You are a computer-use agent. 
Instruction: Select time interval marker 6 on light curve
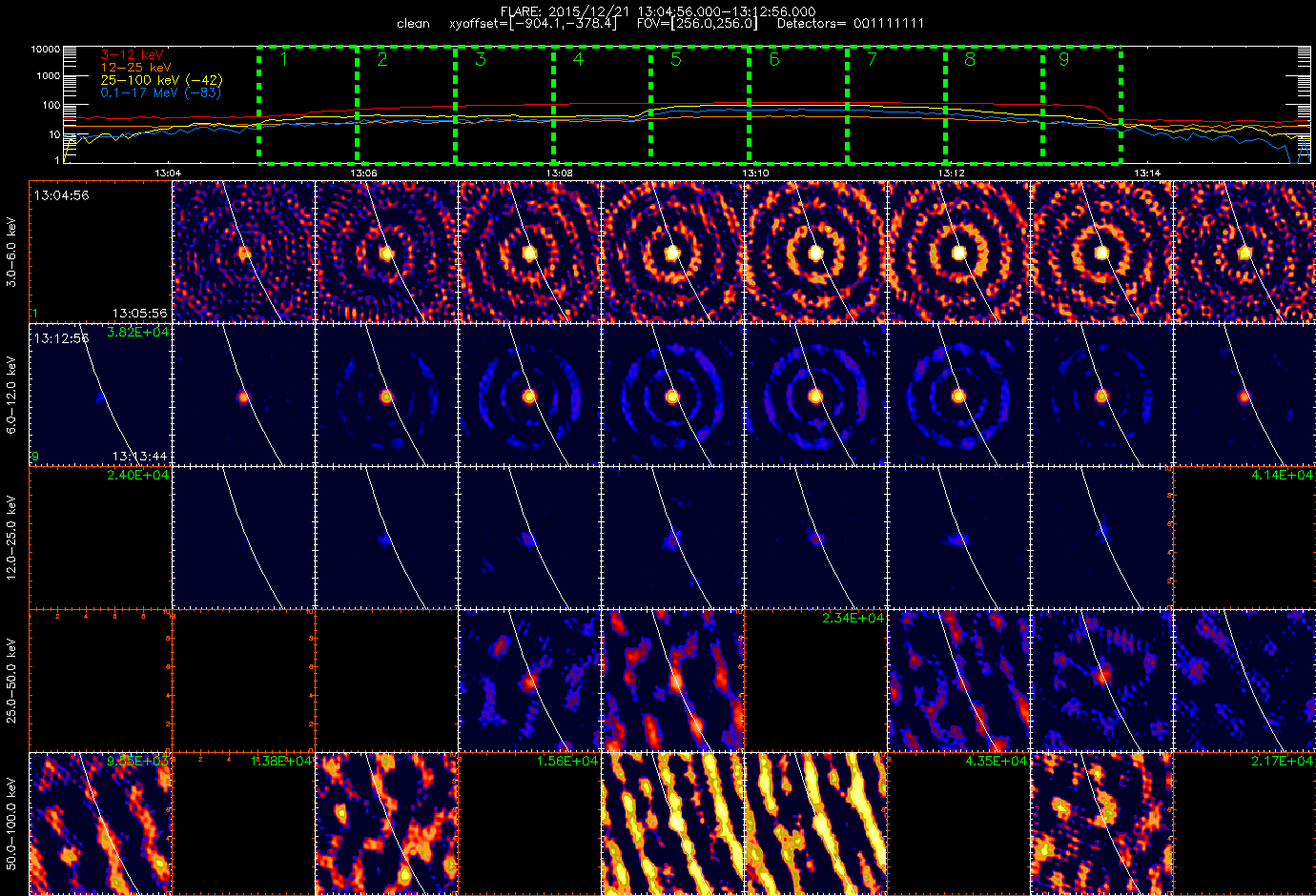coord(774,59)
